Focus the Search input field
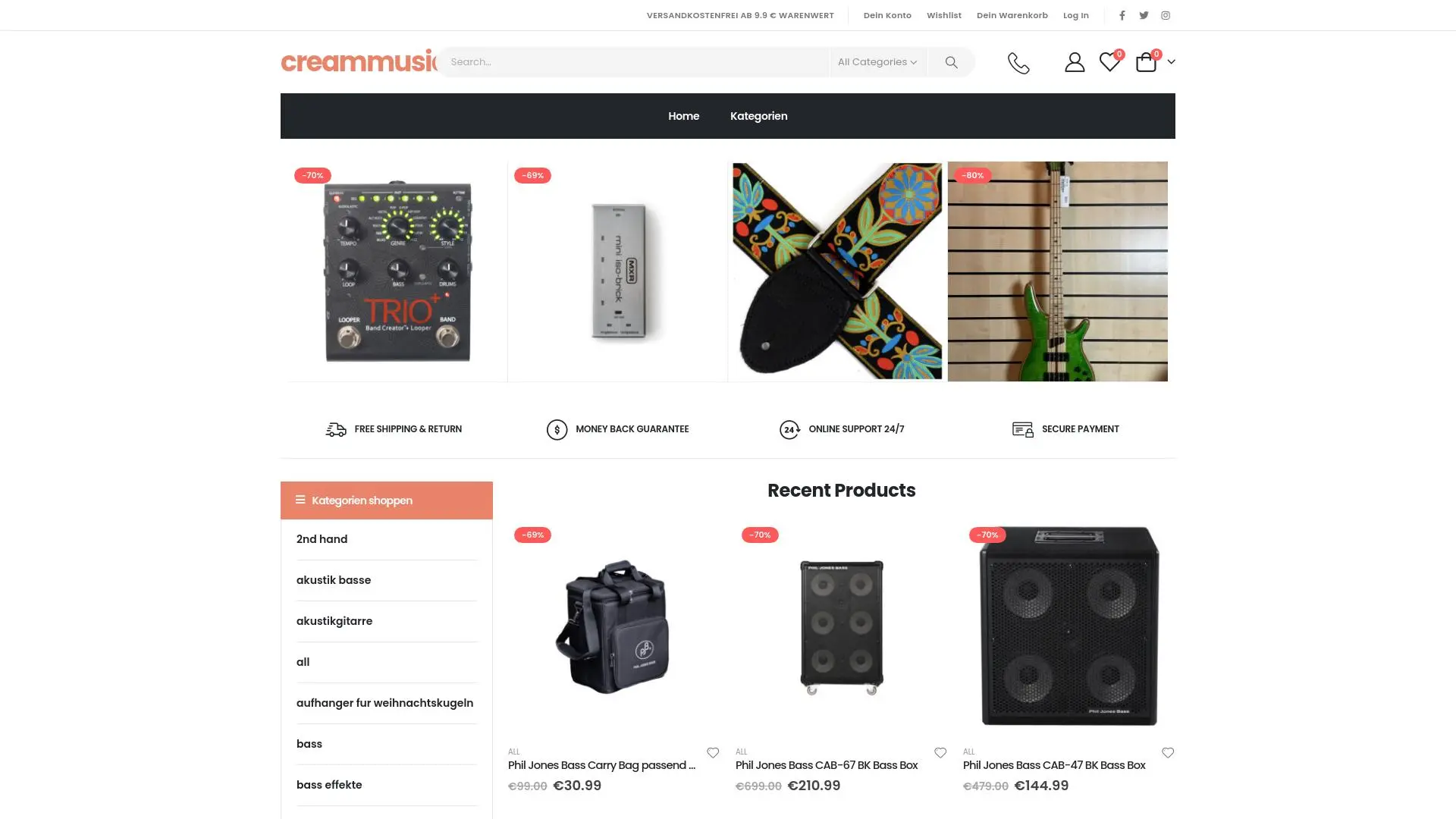The image size is (1456, 819). 635,62
